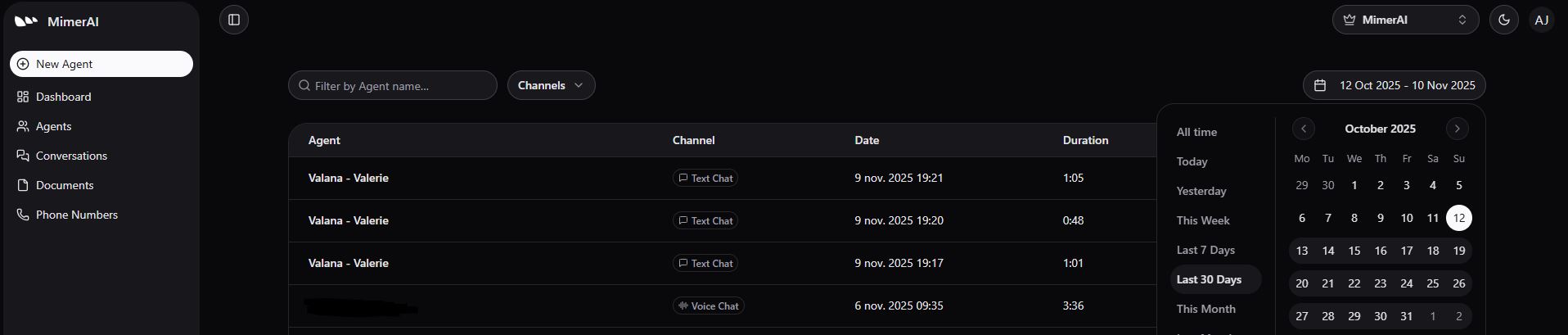This screenshot has width=1568, height=335.
Task: Click the New Agent button
Action: coord(101,64)
